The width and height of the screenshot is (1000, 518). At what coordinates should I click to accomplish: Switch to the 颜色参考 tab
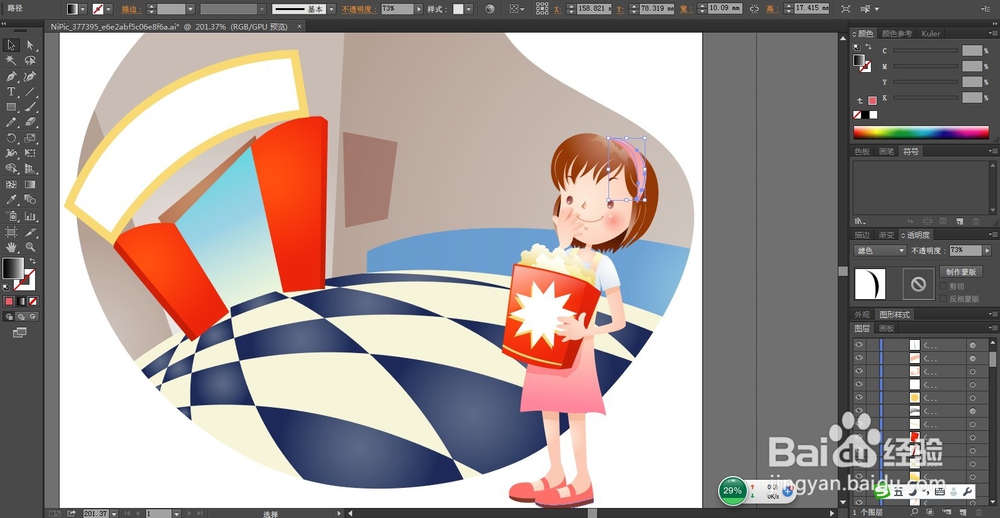[x=897, y=34]
